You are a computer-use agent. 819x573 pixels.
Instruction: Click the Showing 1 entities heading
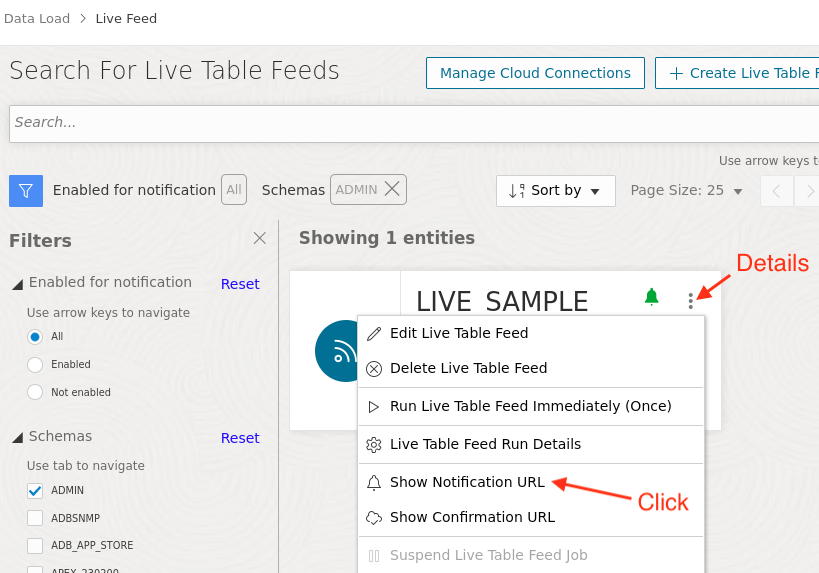click(387, 238)
